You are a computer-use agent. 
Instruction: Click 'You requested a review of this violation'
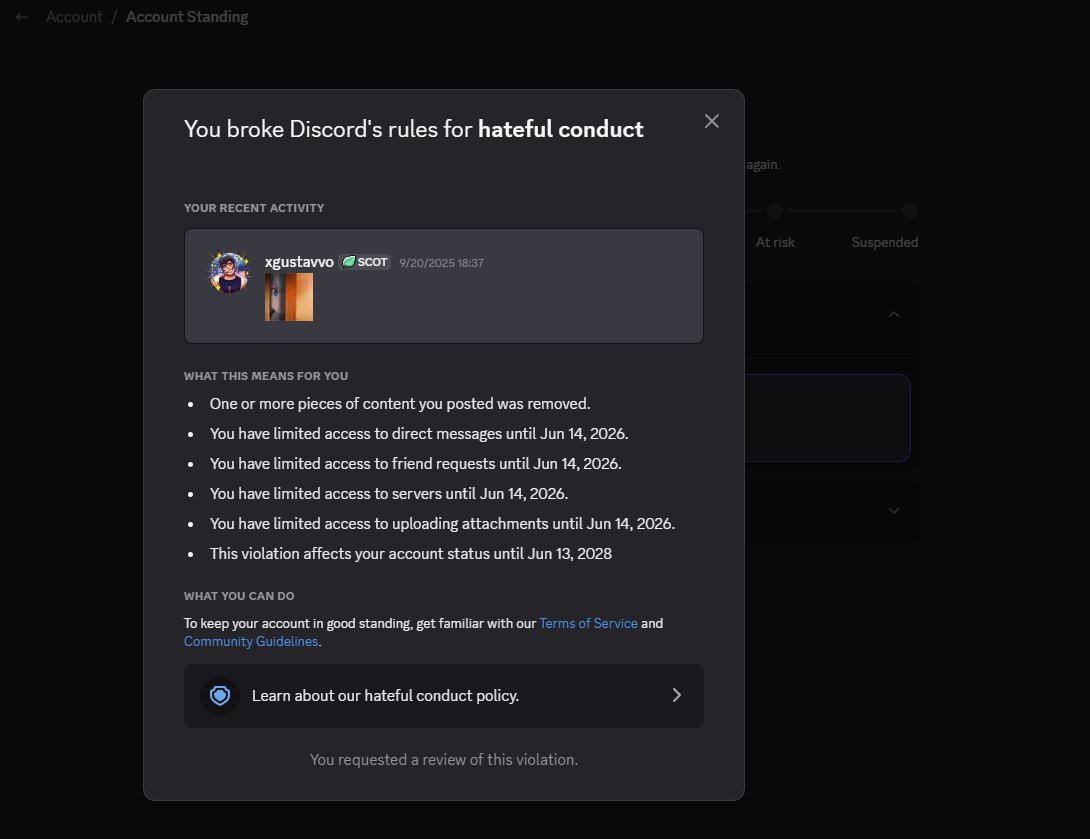(x=444, y=760)
